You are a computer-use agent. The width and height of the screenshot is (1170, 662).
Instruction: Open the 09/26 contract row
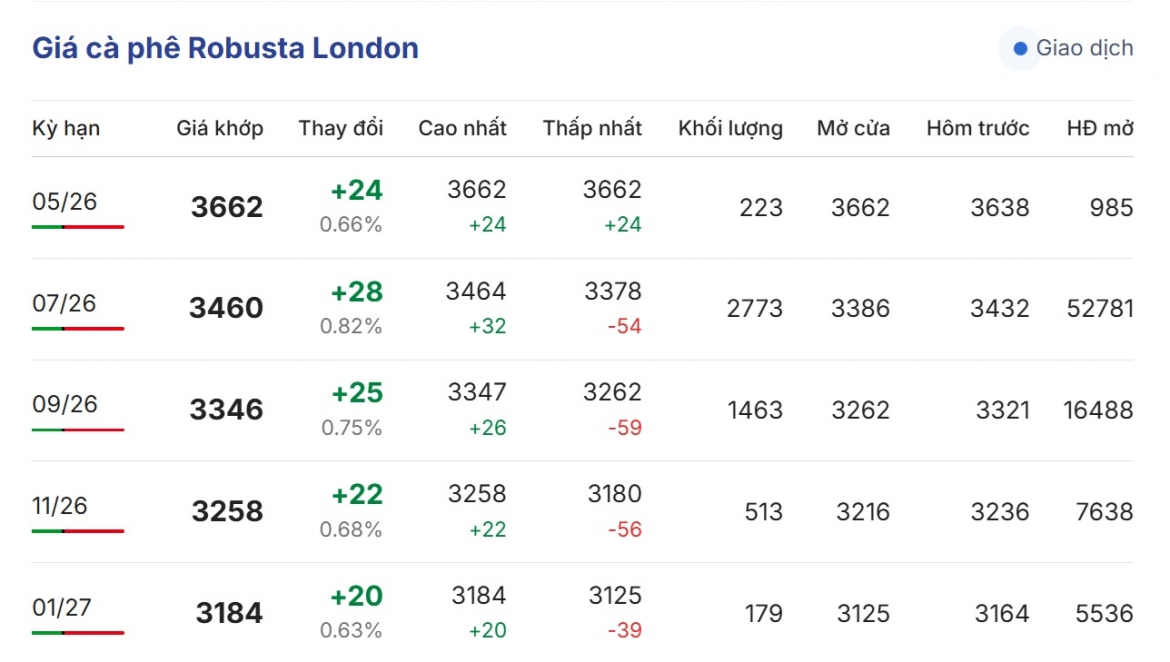tap(582, 410)
